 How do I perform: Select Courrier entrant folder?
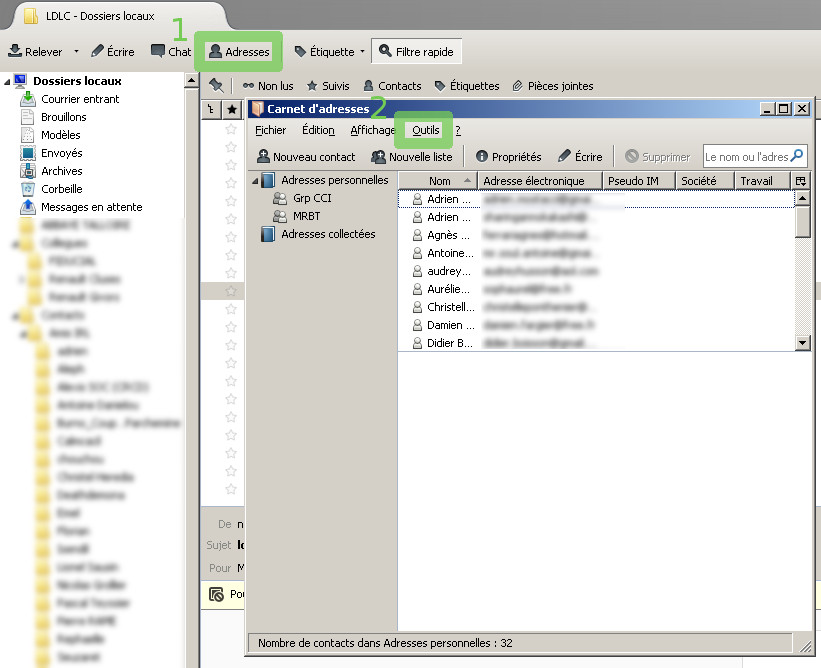(80, 99)
